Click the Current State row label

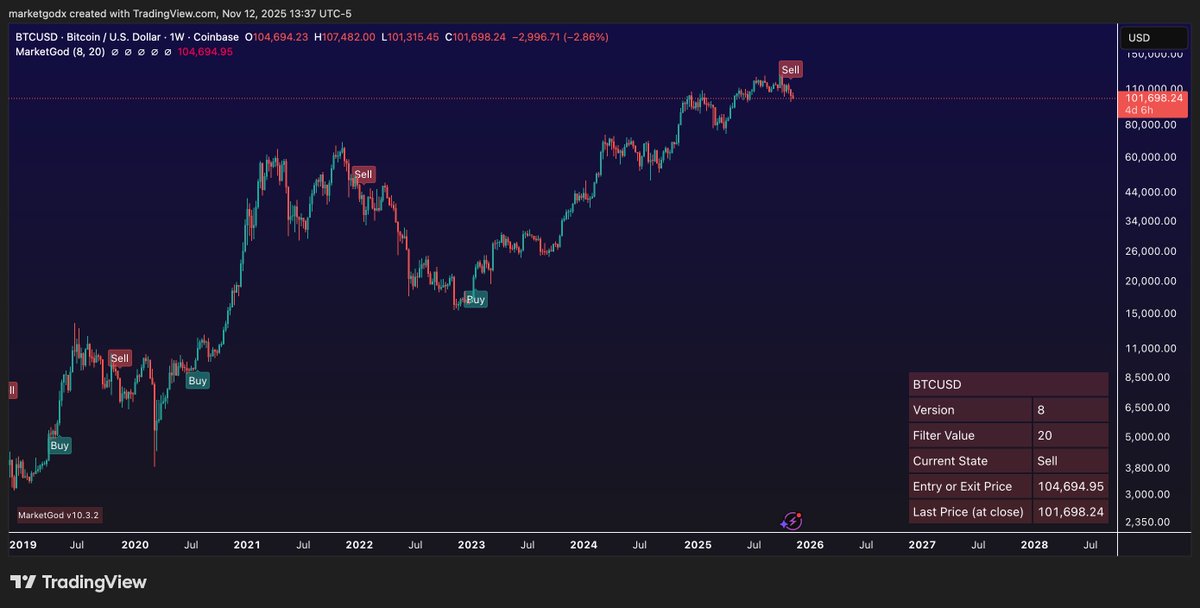click(970, 461)
